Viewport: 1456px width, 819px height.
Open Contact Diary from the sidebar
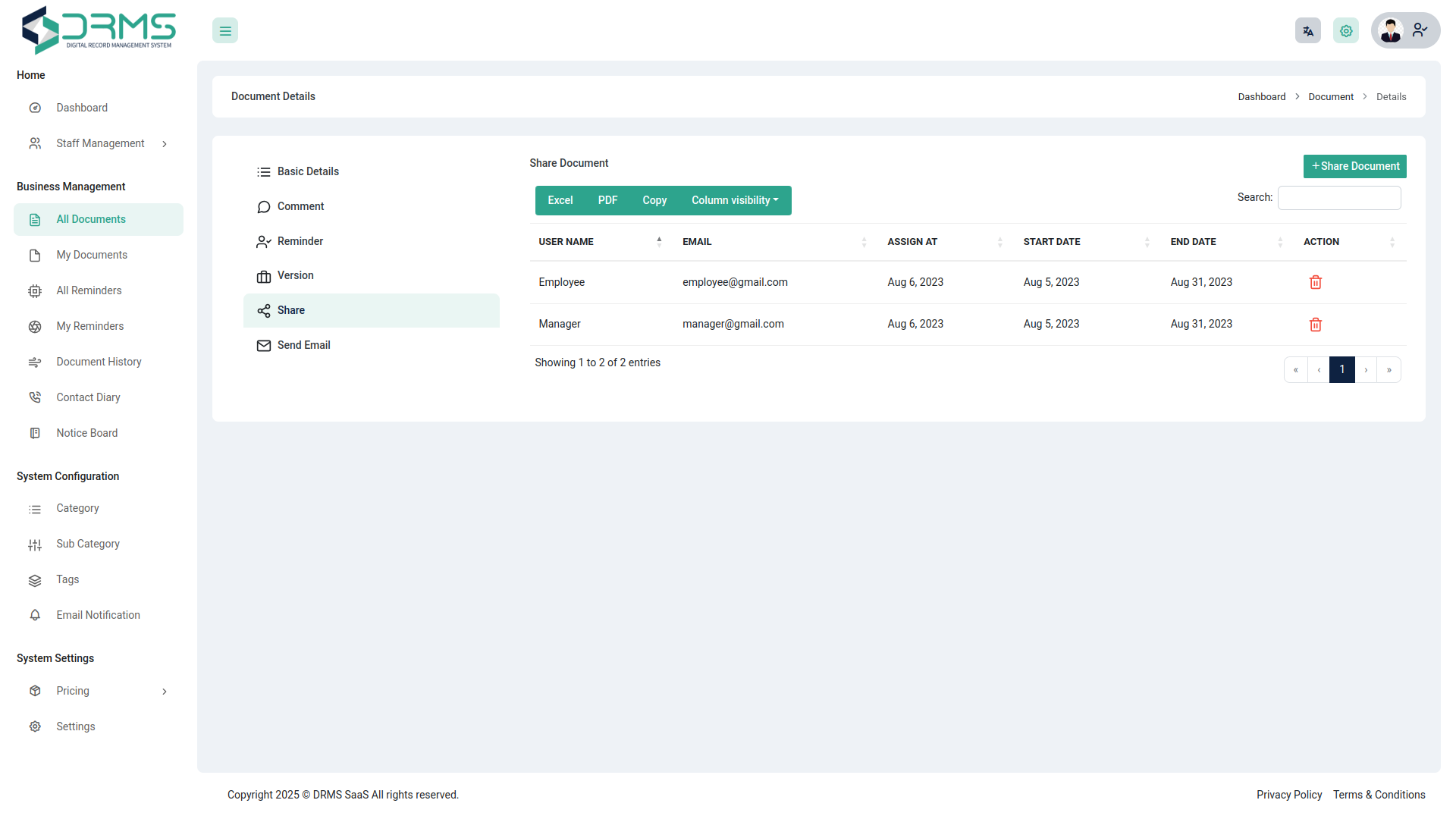click(x=88, y=397)
